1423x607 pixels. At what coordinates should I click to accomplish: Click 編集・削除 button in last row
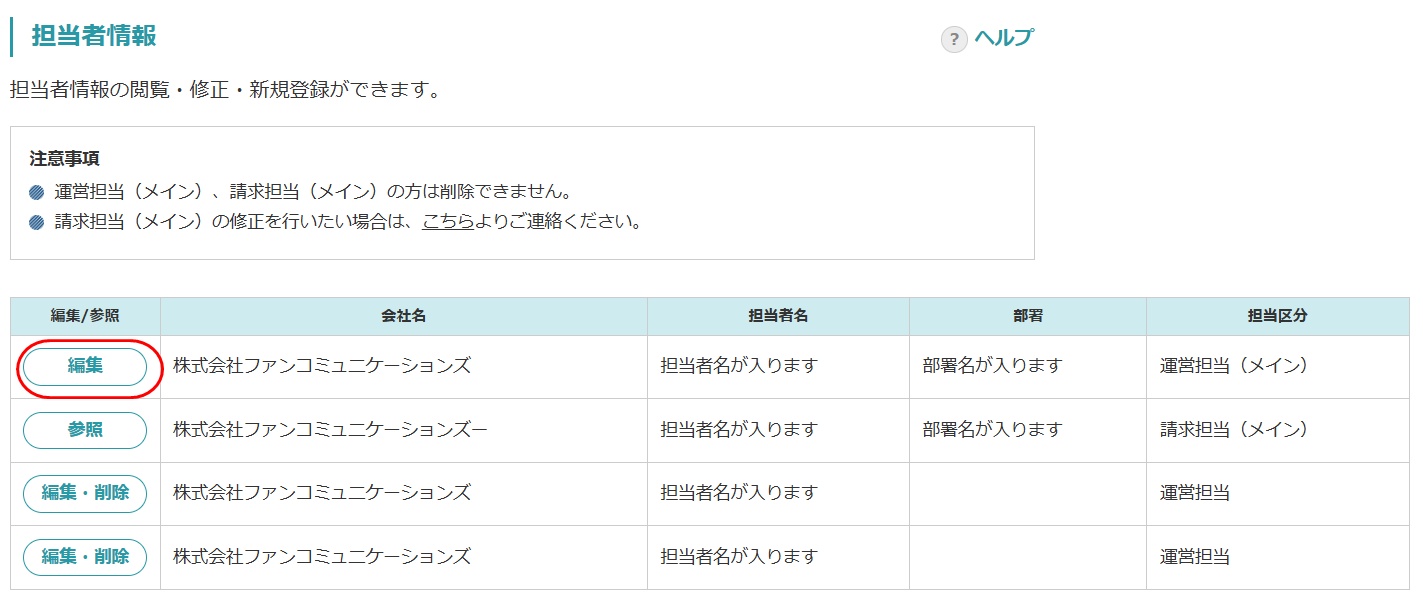[85, 557]
